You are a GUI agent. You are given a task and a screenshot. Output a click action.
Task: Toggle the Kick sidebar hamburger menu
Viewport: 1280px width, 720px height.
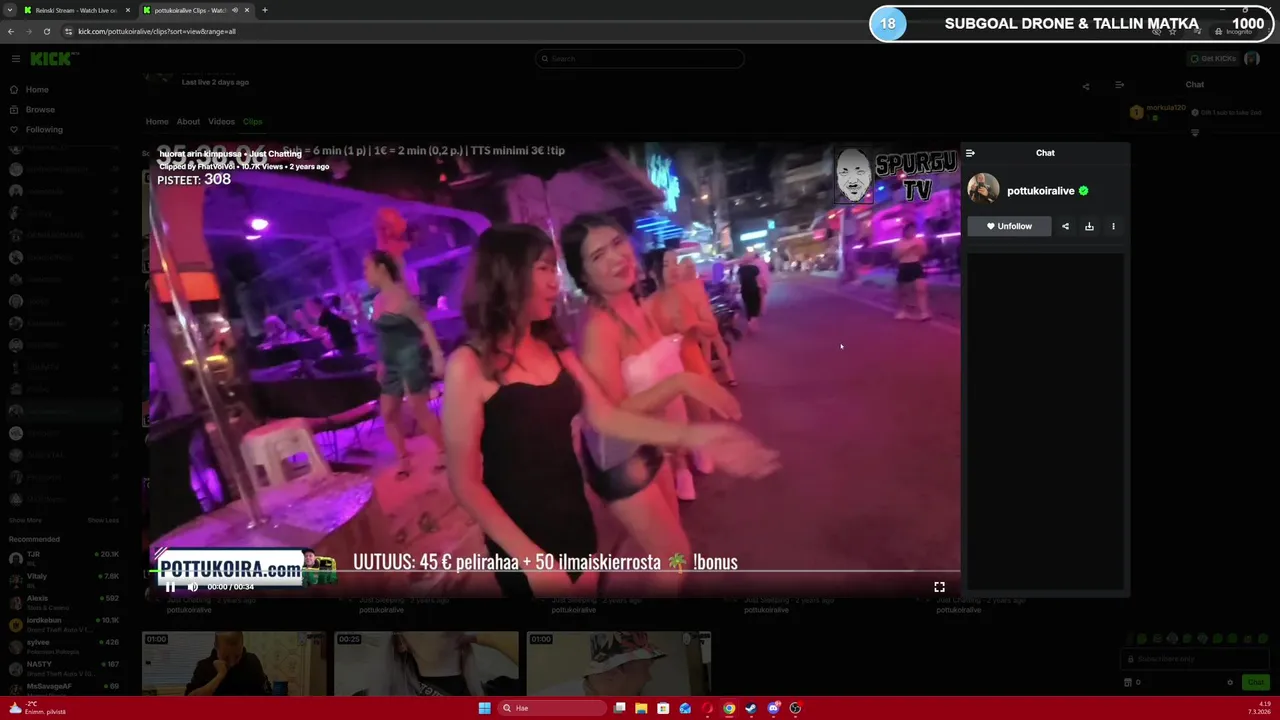[x=15, y=59]
